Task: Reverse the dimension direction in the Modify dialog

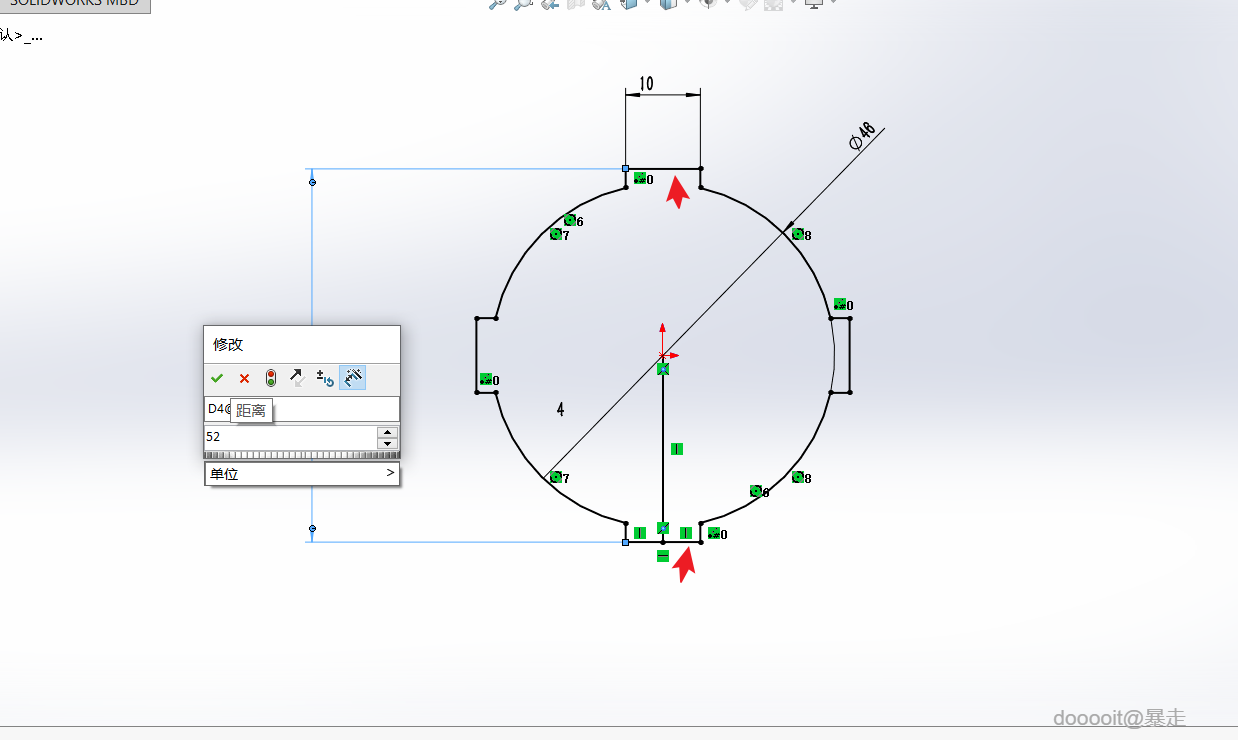Action: (297, 378)
